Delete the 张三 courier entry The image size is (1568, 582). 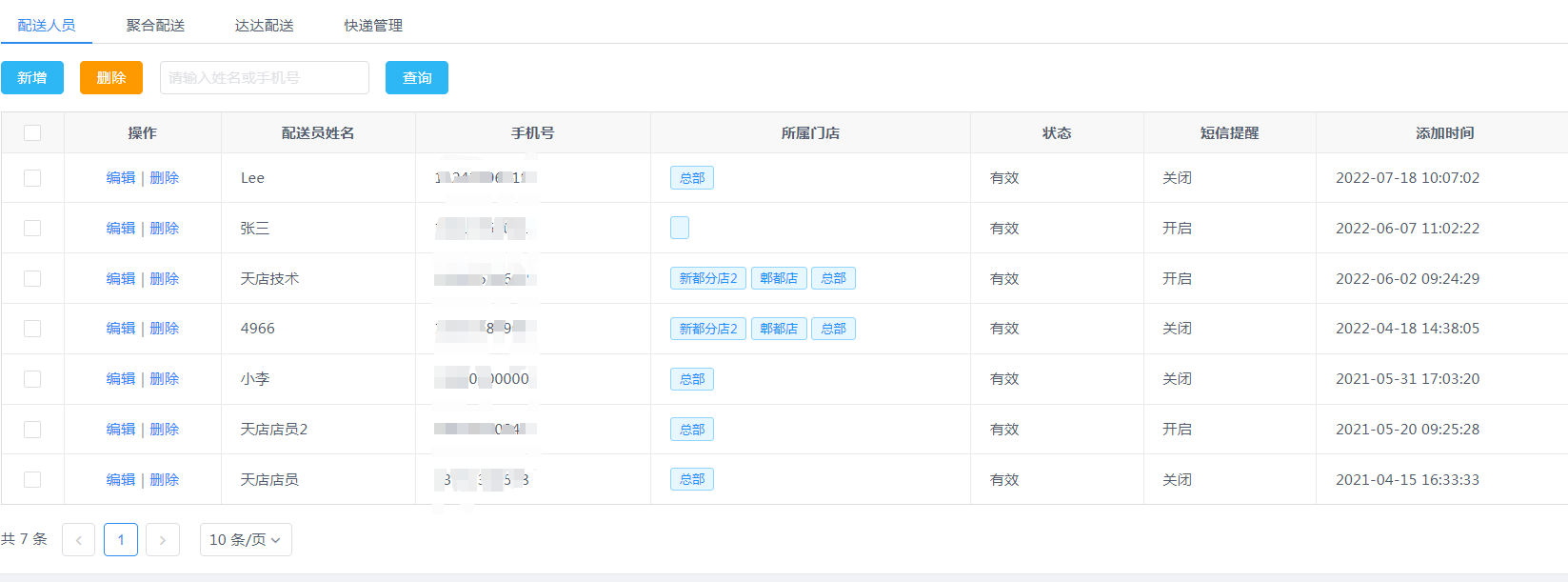tap(165, 229)
